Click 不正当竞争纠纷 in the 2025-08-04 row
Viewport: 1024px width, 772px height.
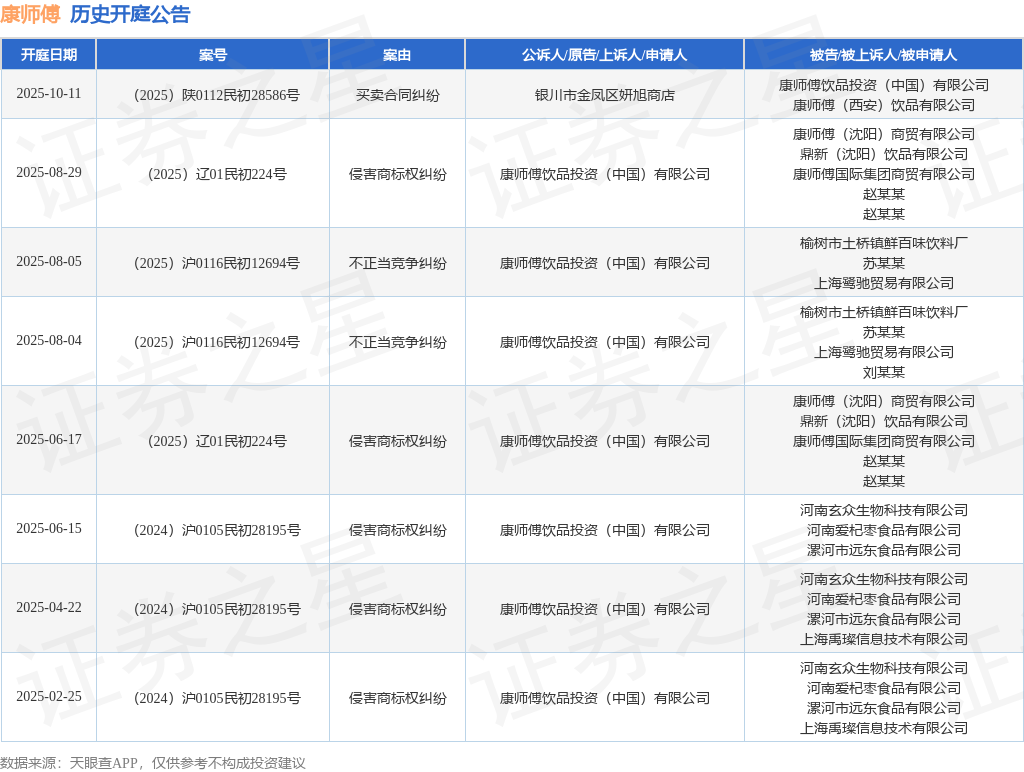[397, 342]
